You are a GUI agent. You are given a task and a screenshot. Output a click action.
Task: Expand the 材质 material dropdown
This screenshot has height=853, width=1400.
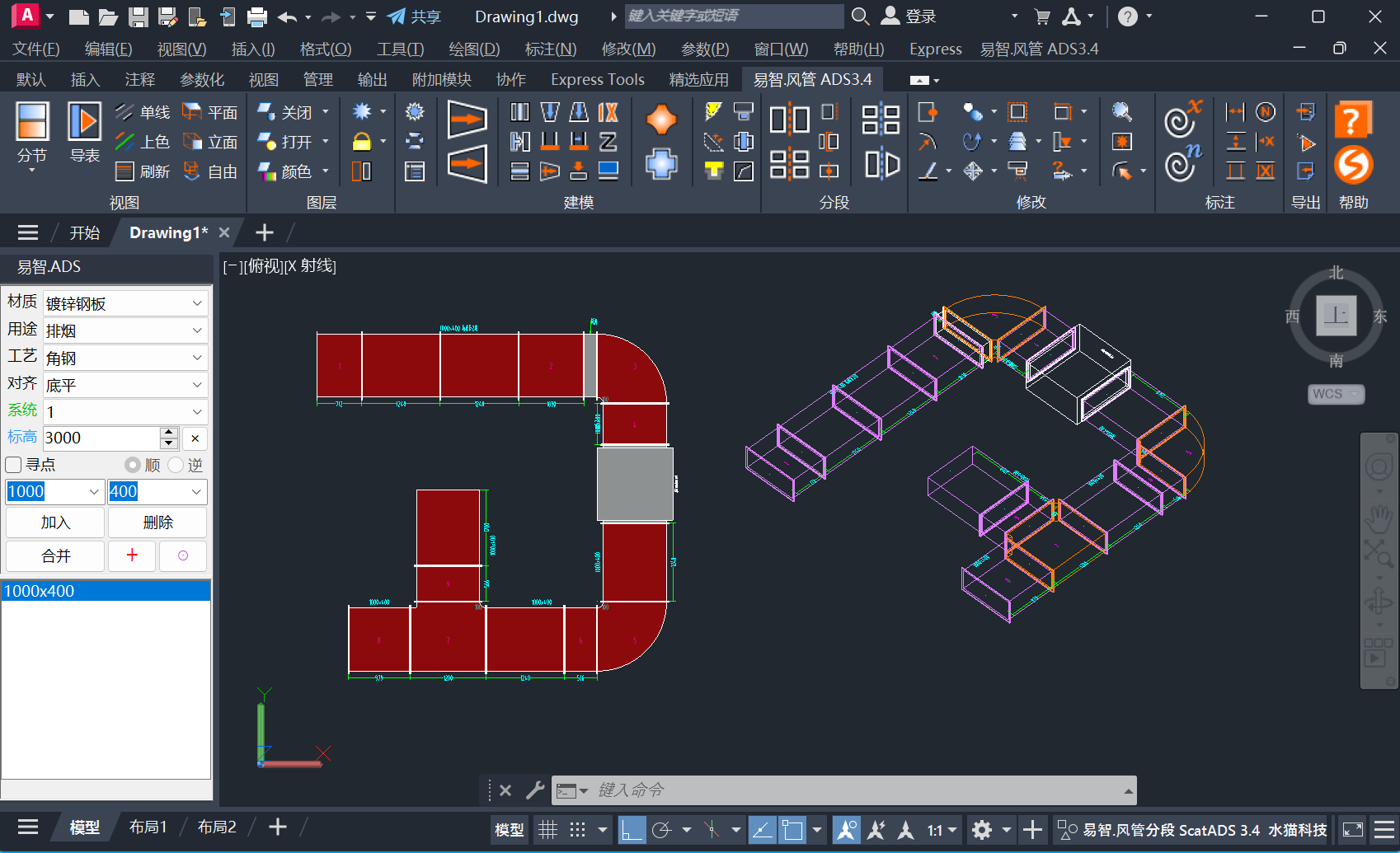point(197,303)
